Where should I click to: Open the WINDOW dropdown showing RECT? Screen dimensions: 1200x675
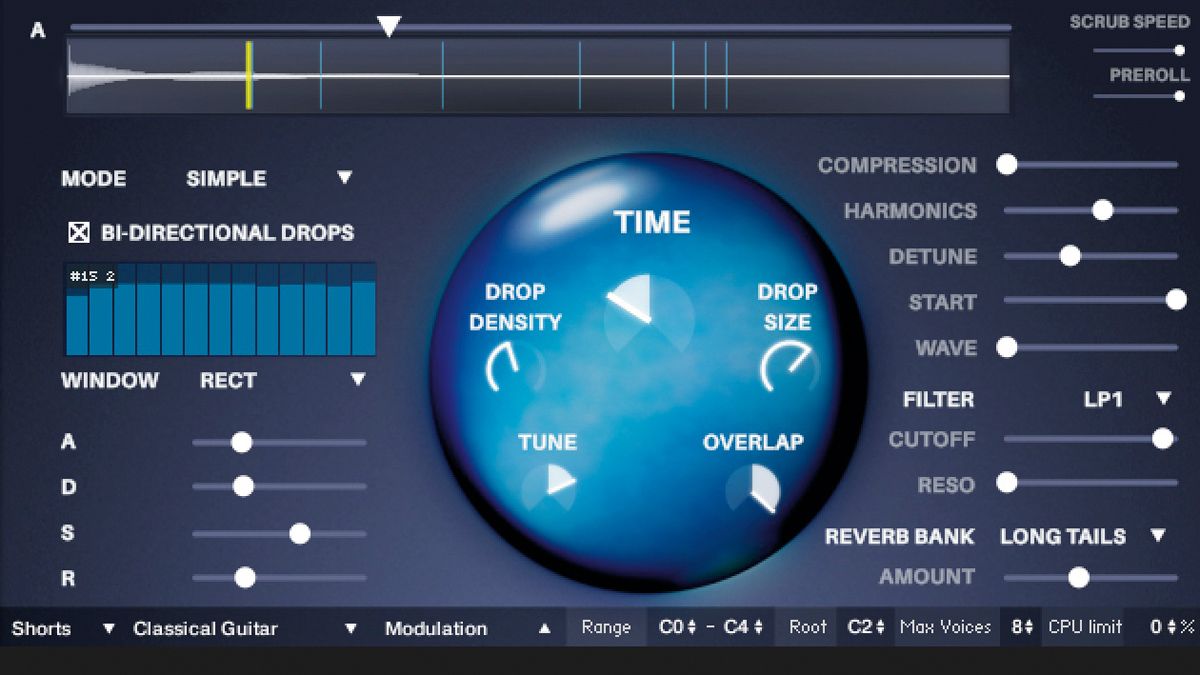click(x=356, y=381)
